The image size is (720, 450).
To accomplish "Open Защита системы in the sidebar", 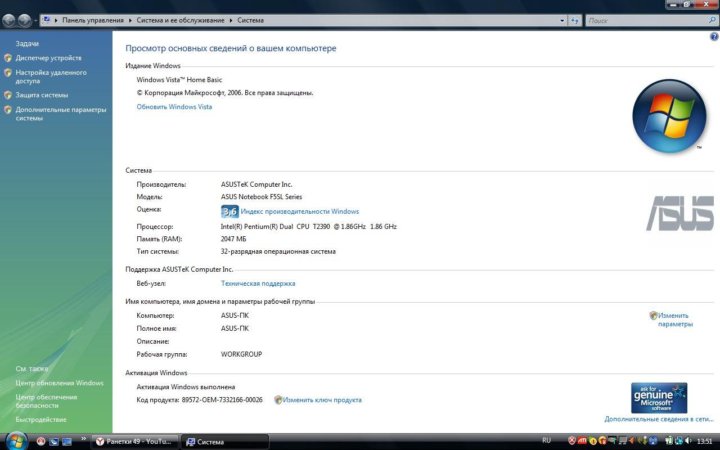I will pos(42,95).
